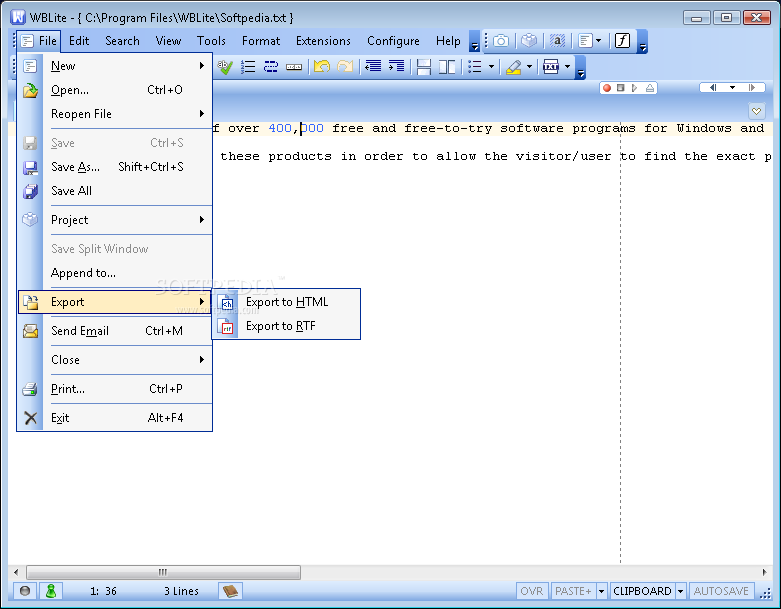Open document lines icon dropdown arrow

click(599, 41)
